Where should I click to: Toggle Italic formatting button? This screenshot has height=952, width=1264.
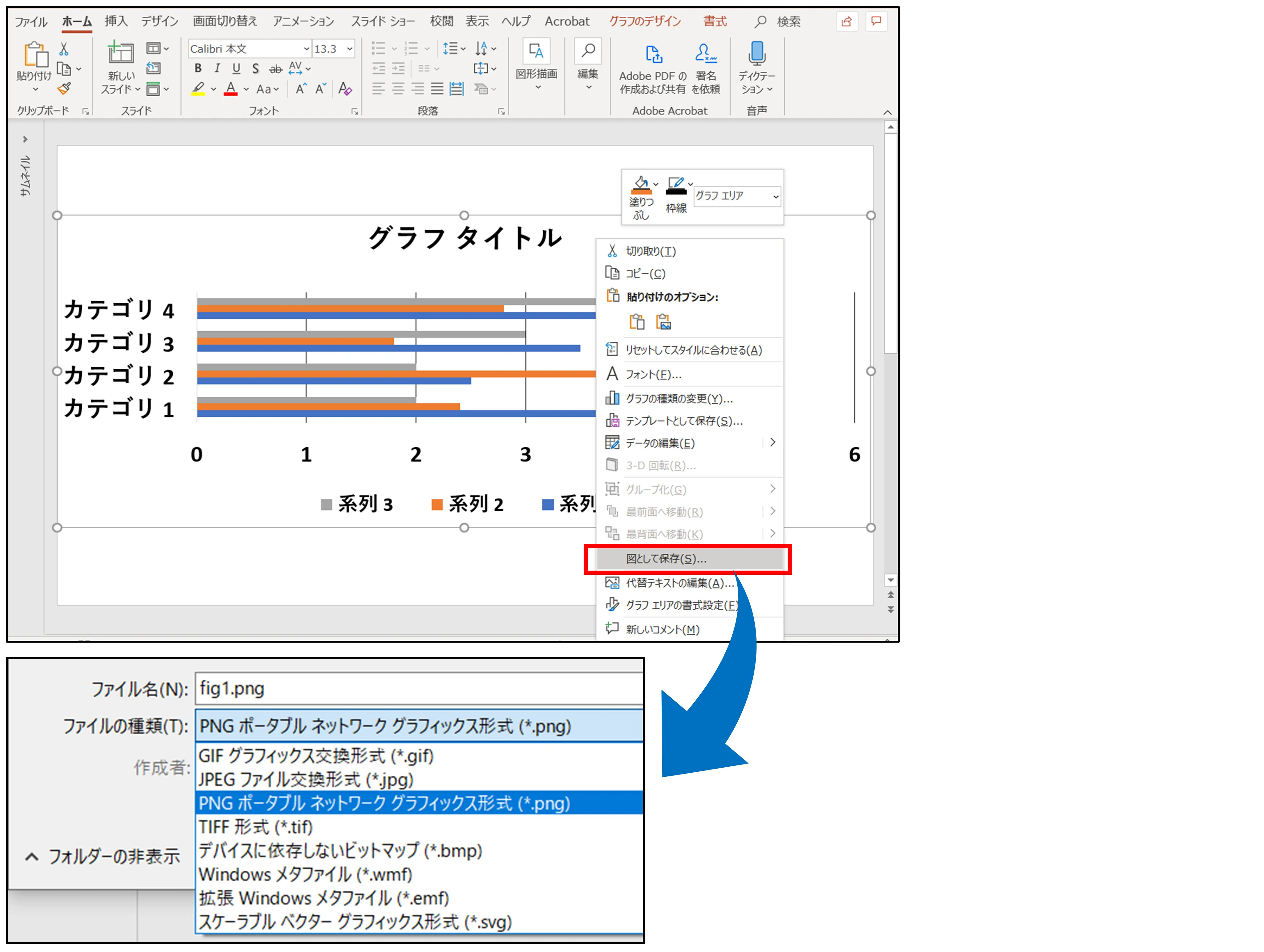[217, 68]
